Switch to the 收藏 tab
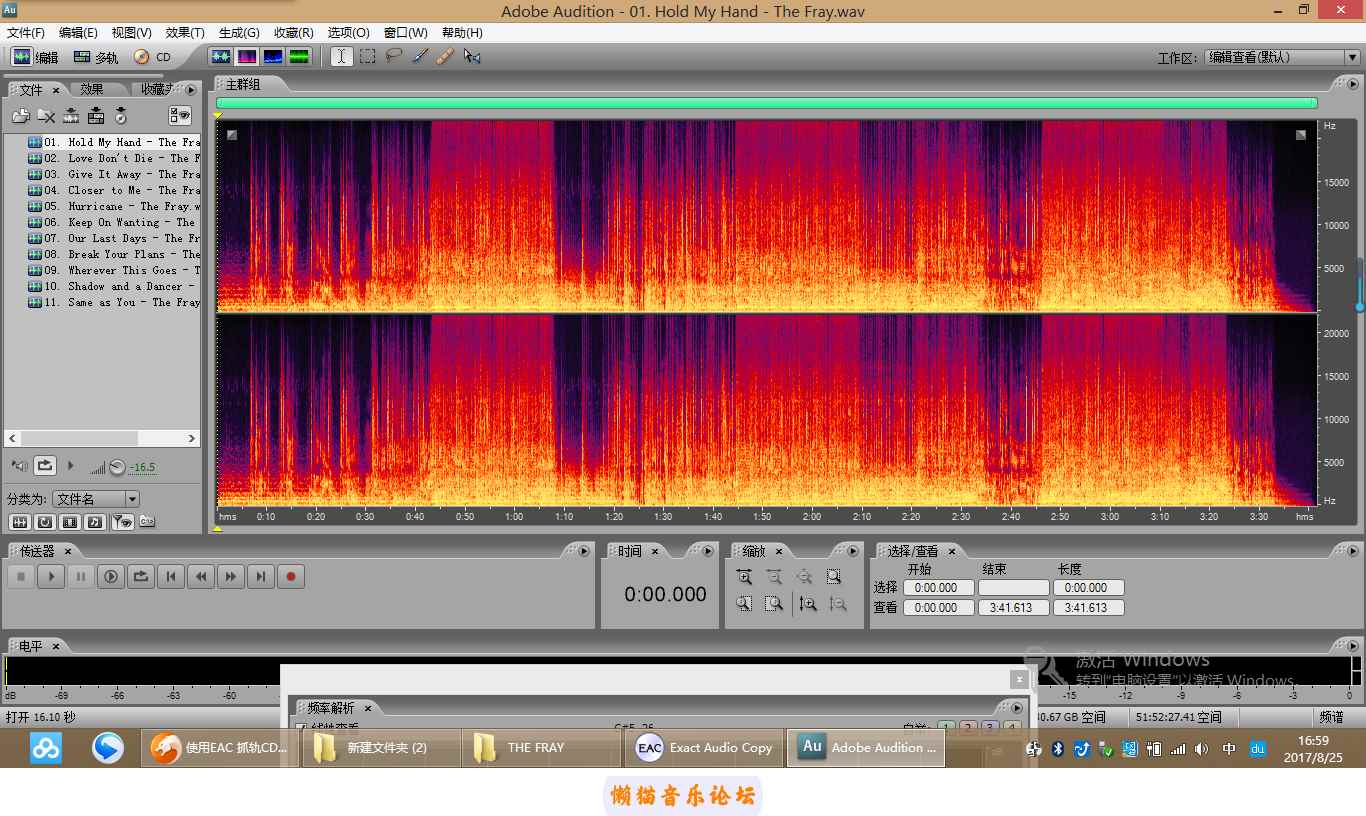1366x816 pixels. pos(155,90)
